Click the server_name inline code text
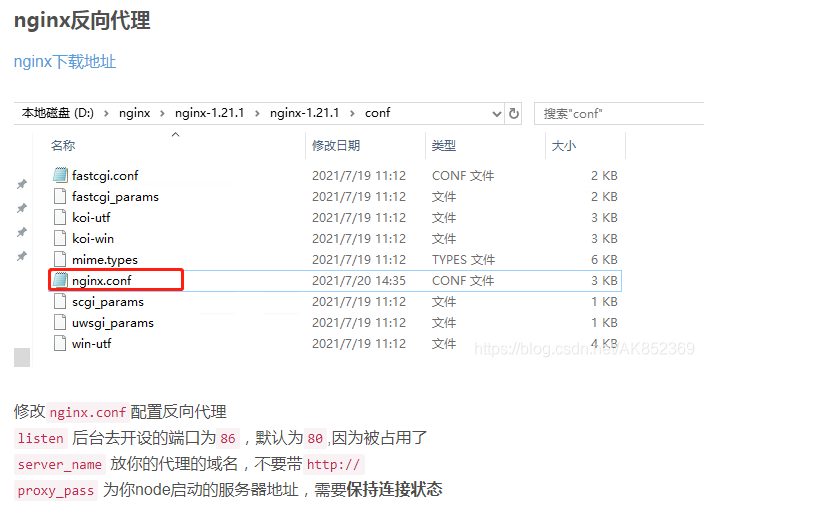 pyautogui.click(x=59, y=465)
